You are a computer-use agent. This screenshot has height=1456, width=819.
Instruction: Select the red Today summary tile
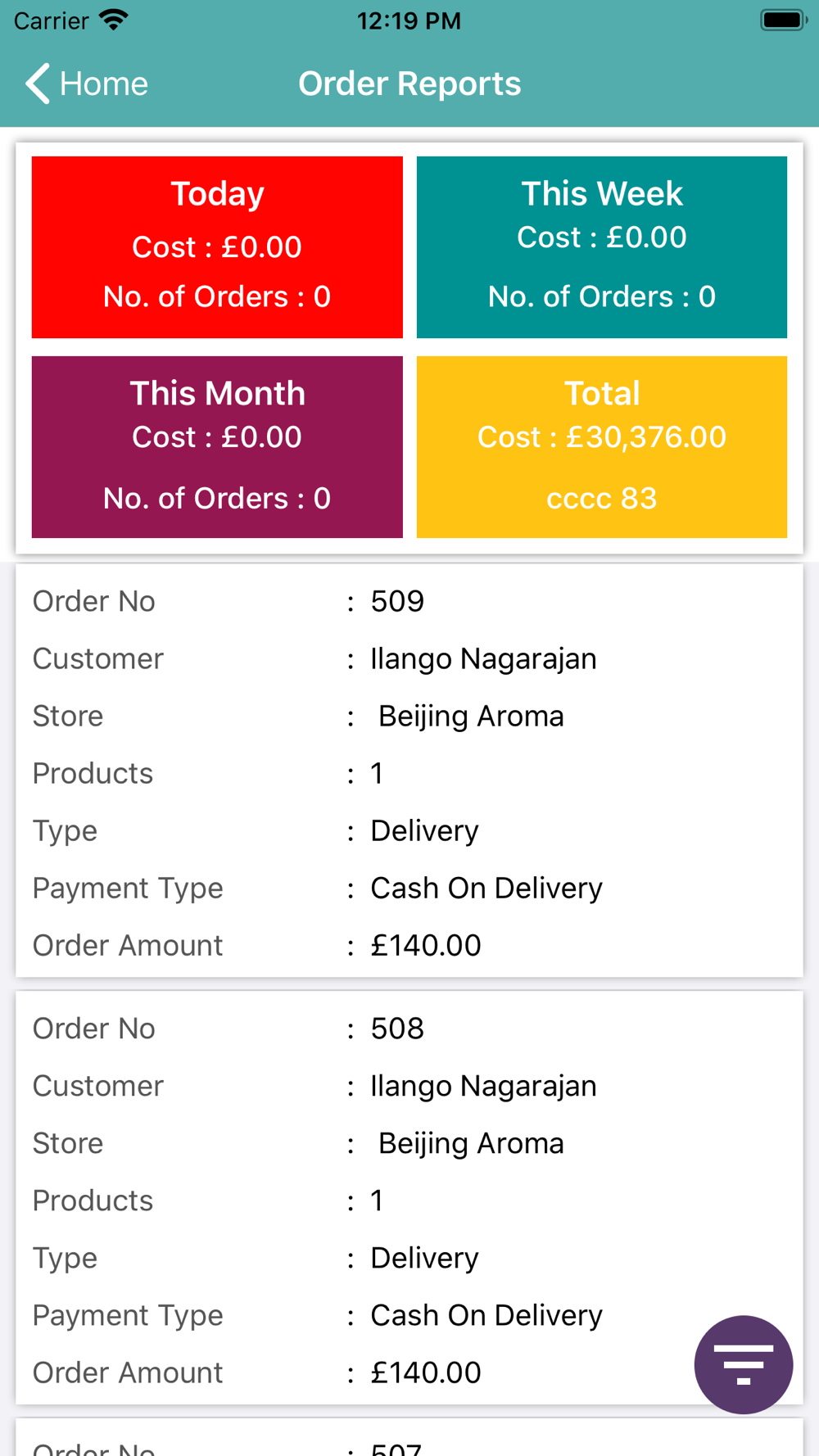click(x=217, y=246)
